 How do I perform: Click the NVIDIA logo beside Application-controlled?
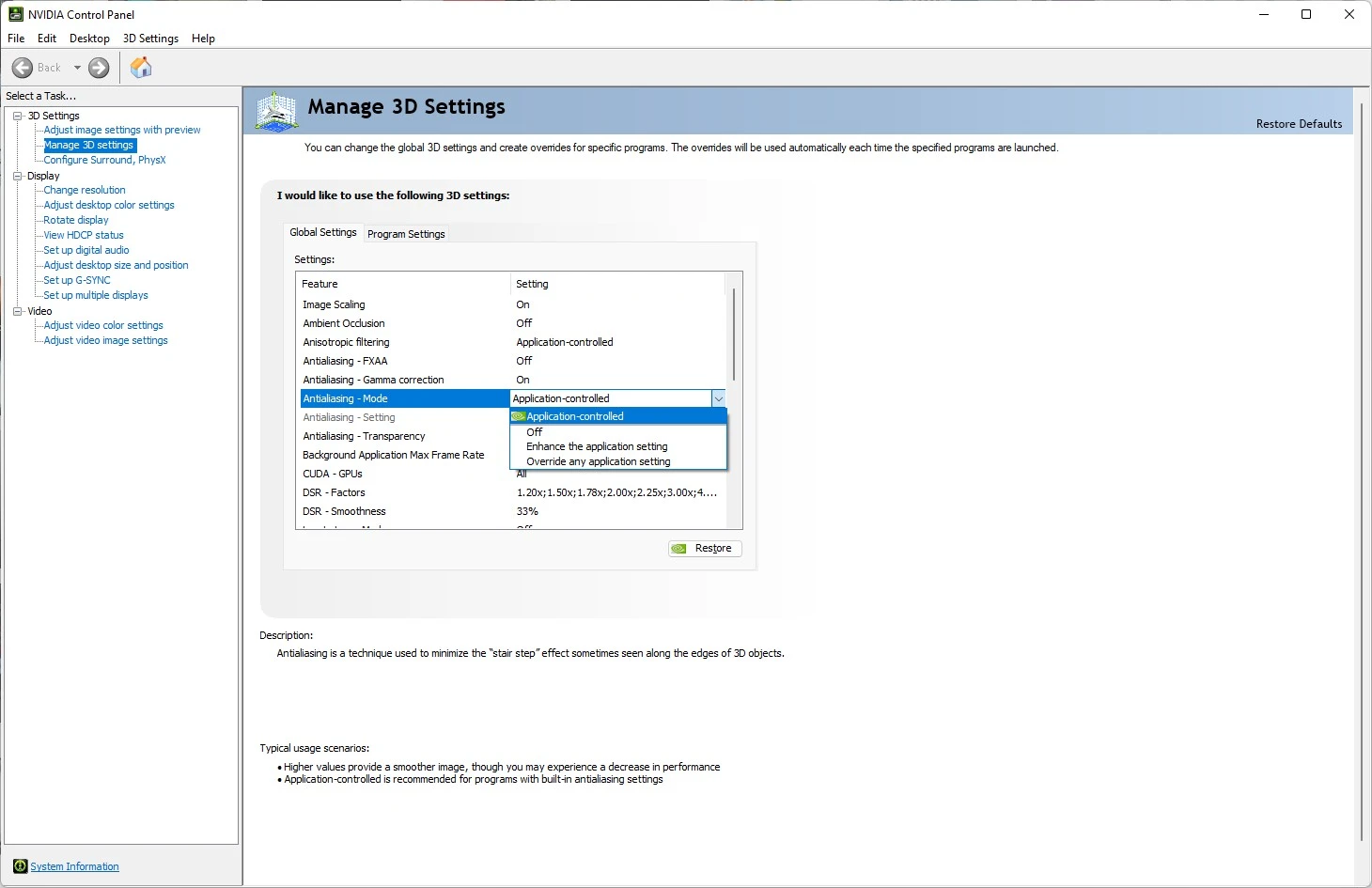(x=517, y=415)
